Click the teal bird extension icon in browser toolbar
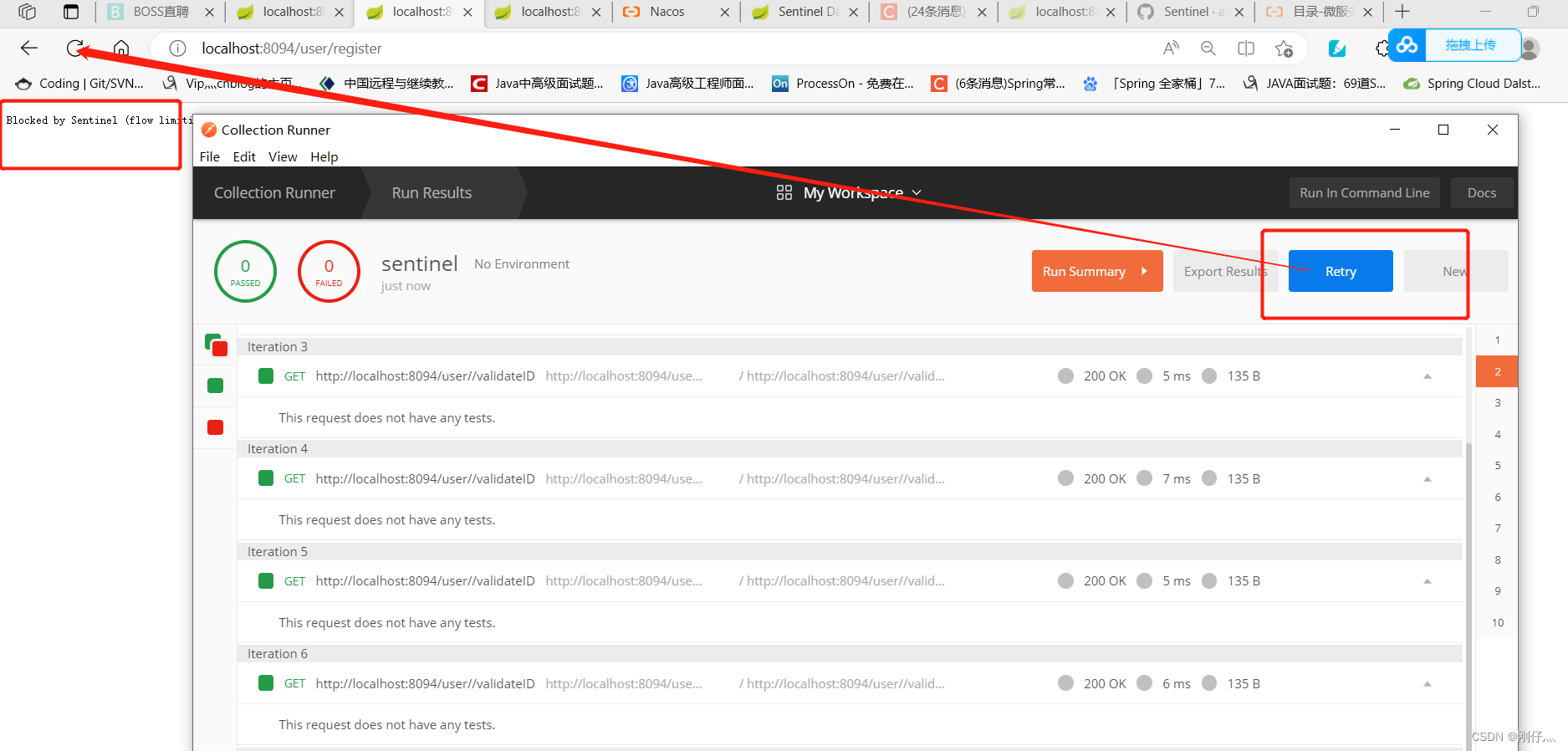The height and width of the screenshot is (751, 1568). [x=1337, y=49]
